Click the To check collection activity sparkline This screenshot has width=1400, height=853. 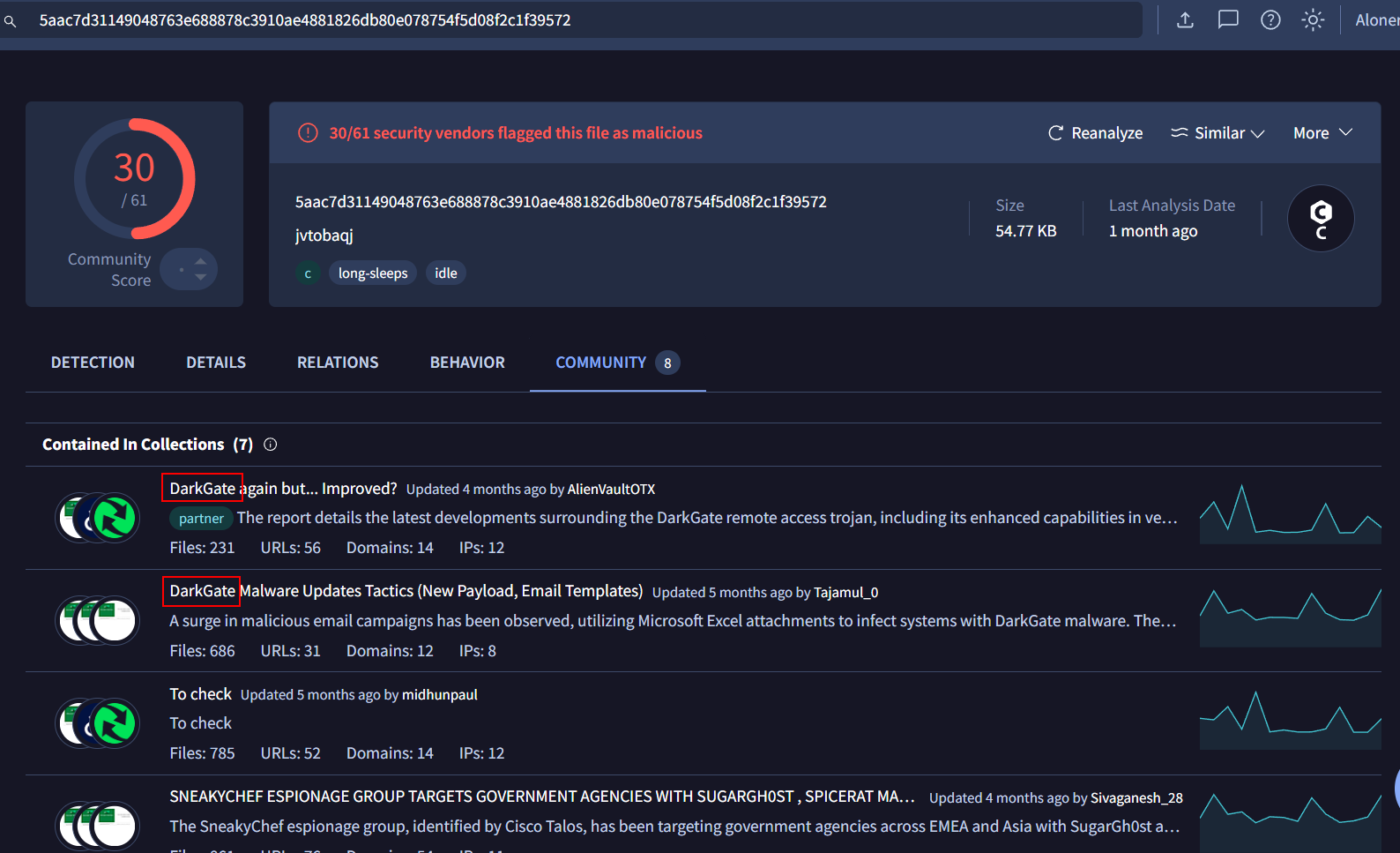[x=1290, y=721]
